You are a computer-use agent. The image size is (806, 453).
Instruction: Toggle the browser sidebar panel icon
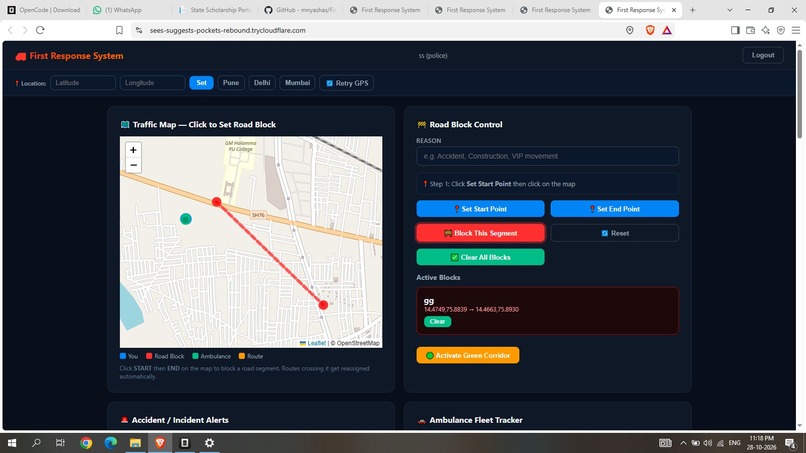click(735, 30)
